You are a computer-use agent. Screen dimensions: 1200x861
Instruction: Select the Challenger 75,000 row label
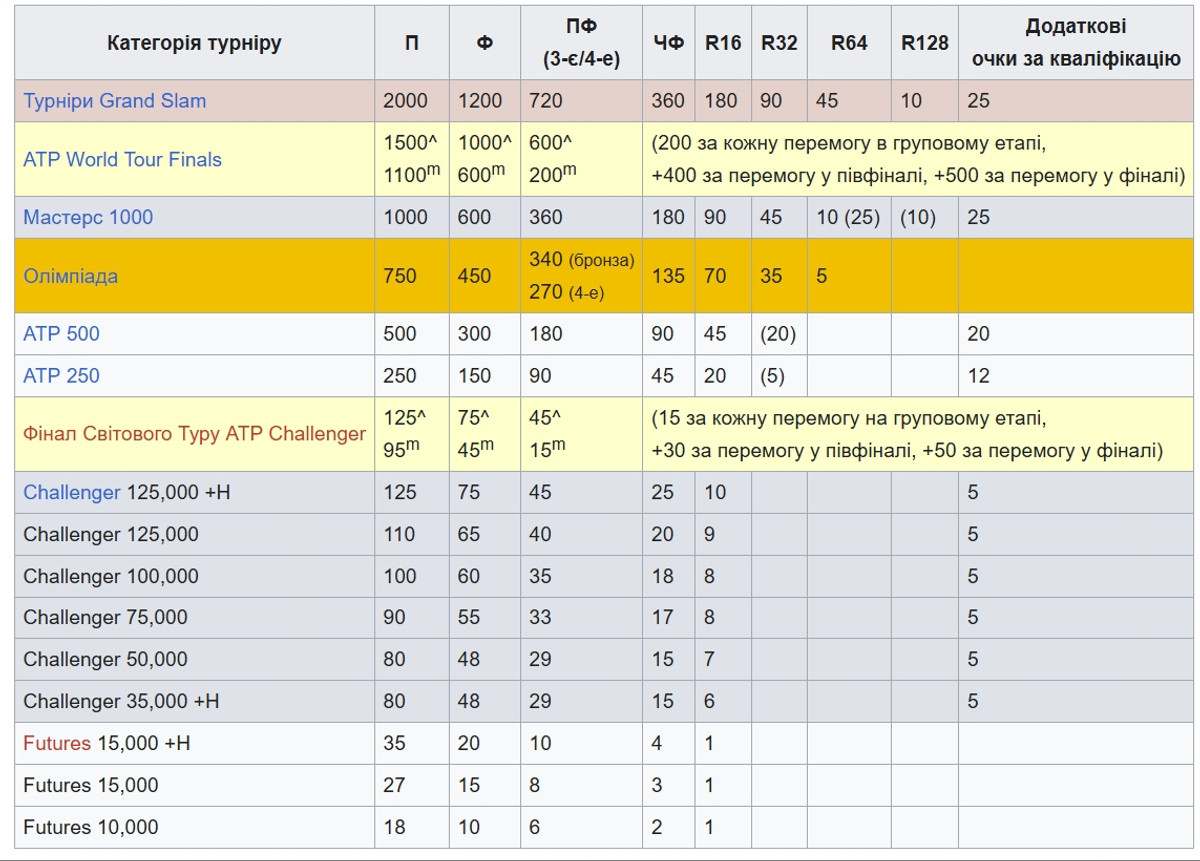tap(105, 618)
